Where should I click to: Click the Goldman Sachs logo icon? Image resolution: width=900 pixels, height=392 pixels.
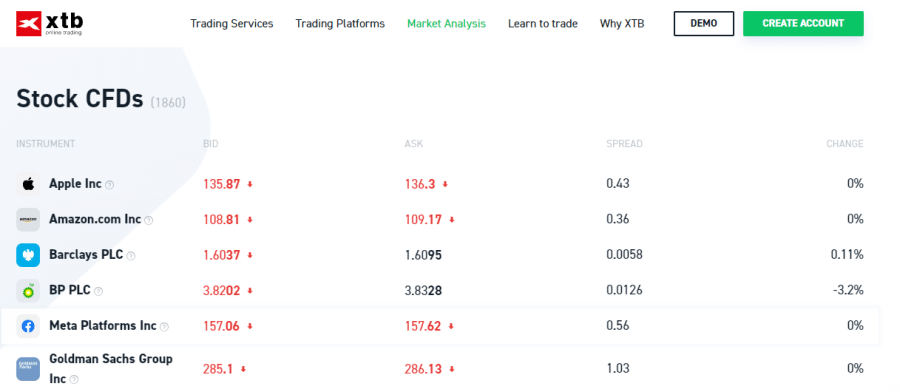pos(28,369)
